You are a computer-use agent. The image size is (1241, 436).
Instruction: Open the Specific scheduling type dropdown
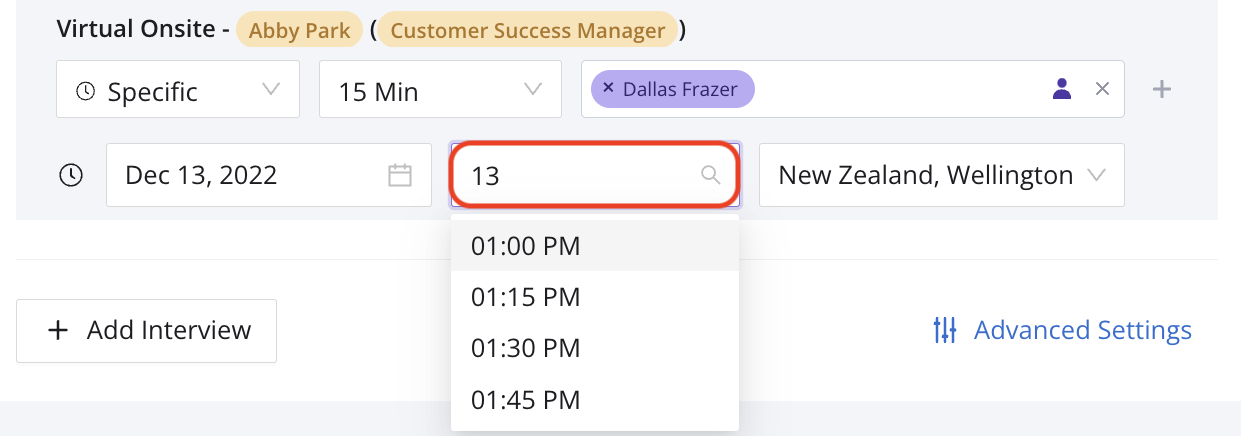click(178, 91)
